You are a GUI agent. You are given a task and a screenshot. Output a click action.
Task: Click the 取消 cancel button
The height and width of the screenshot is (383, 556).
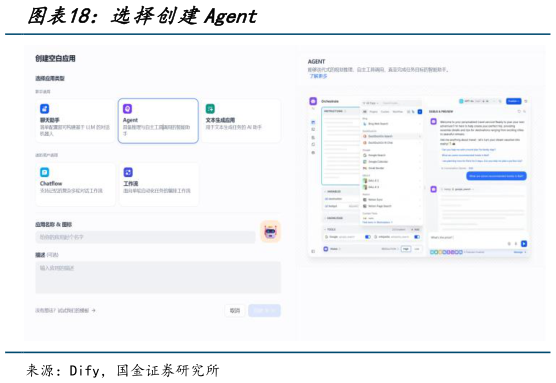coord(235,311)
